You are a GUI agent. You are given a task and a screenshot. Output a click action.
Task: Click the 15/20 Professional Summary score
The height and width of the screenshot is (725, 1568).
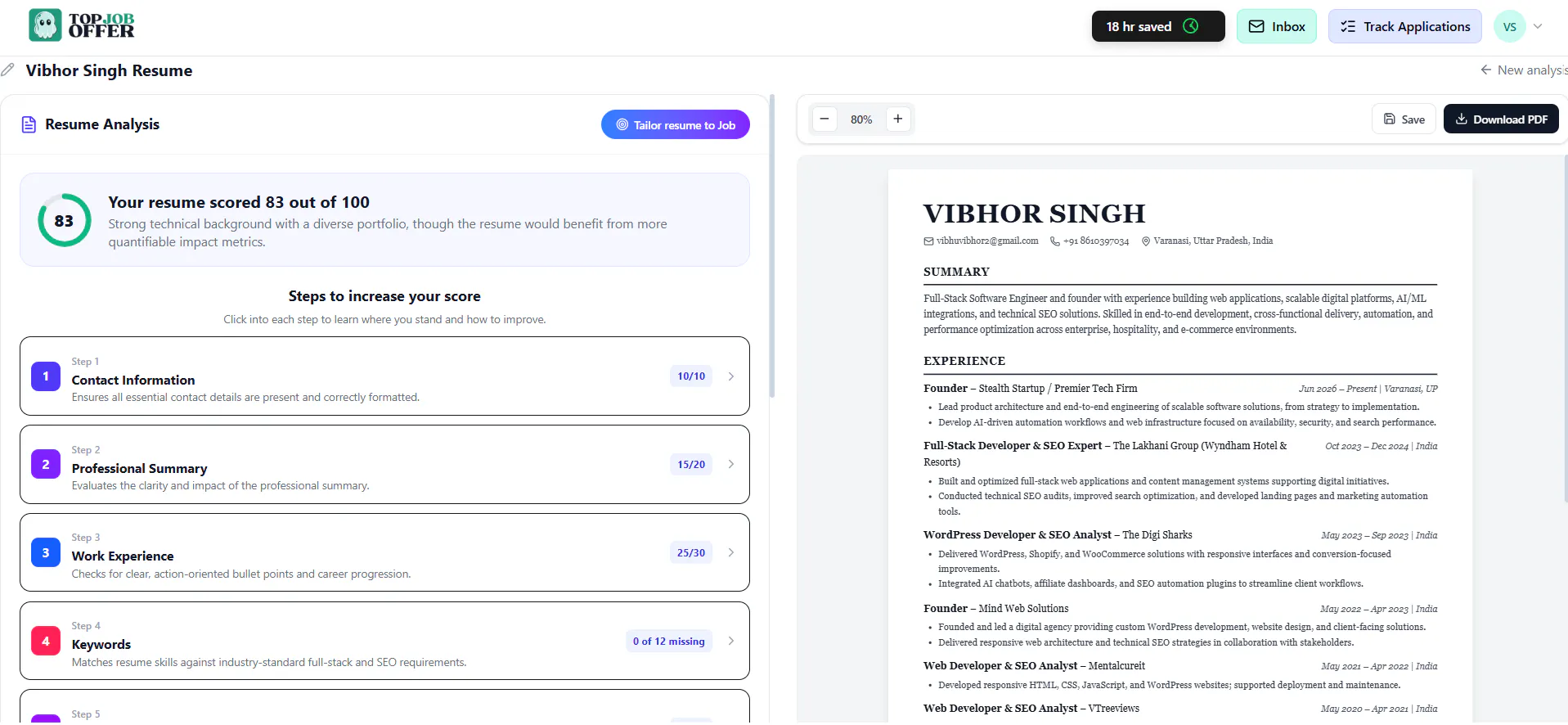[691, 464]
